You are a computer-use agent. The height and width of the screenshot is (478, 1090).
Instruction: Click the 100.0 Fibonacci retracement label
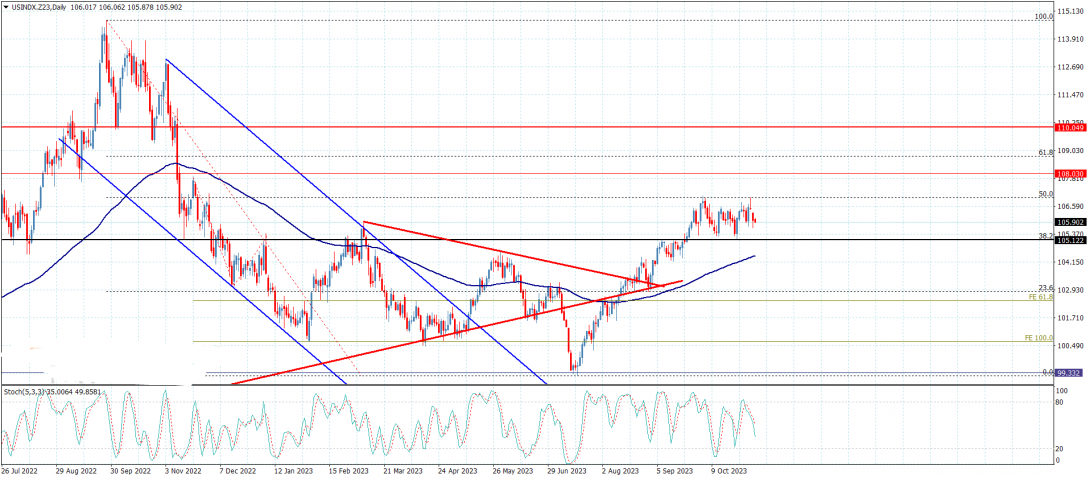[x=1044, y=17]
